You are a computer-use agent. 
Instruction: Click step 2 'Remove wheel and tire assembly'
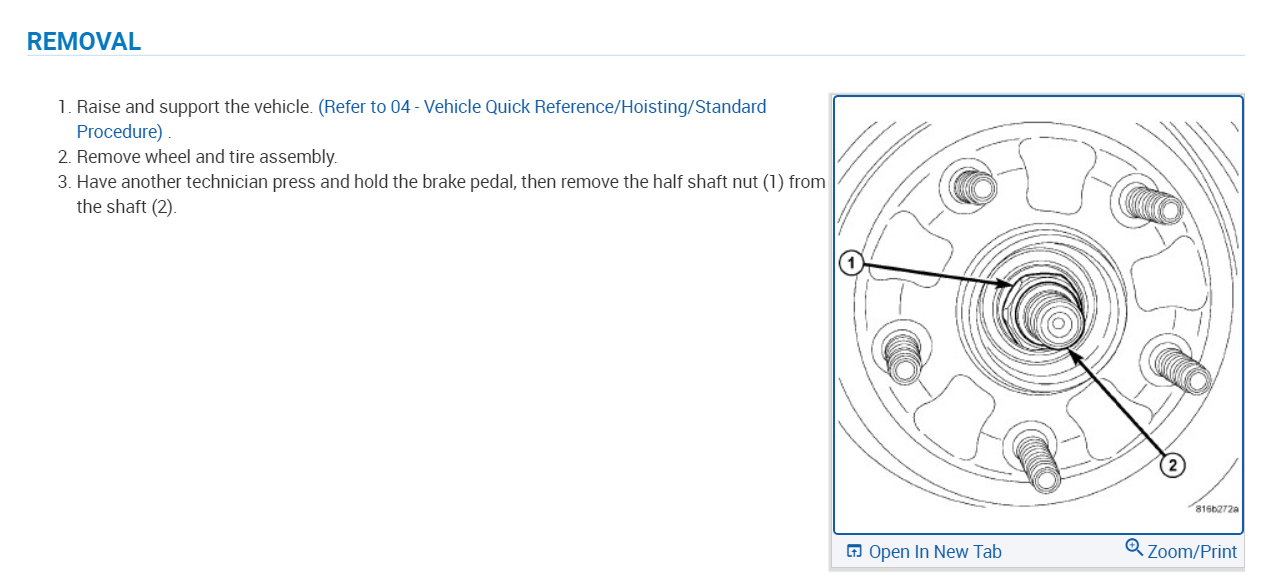[206, 157]
